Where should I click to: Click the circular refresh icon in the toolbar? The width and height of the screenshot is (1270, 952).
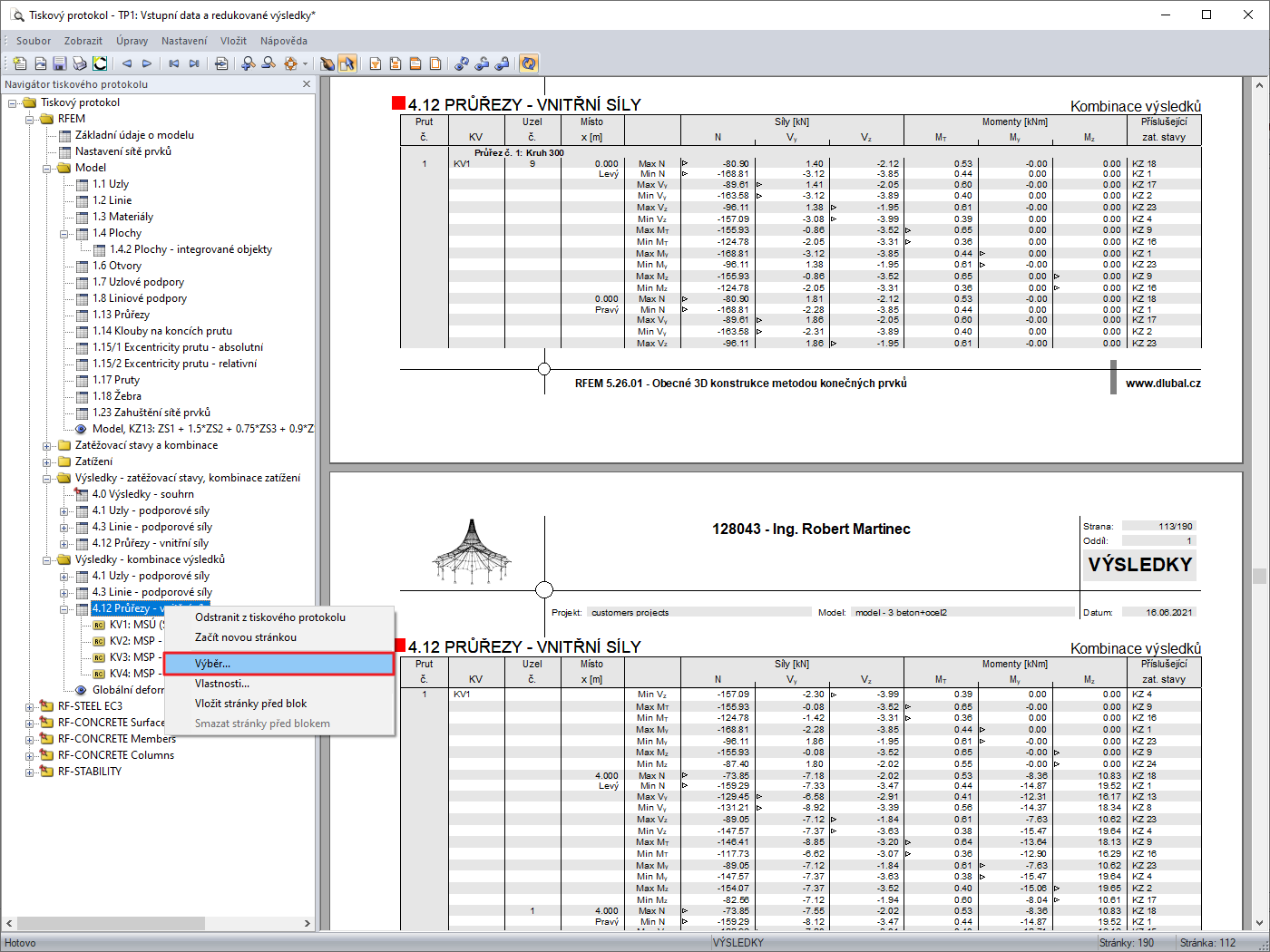[x=530, y=63]
